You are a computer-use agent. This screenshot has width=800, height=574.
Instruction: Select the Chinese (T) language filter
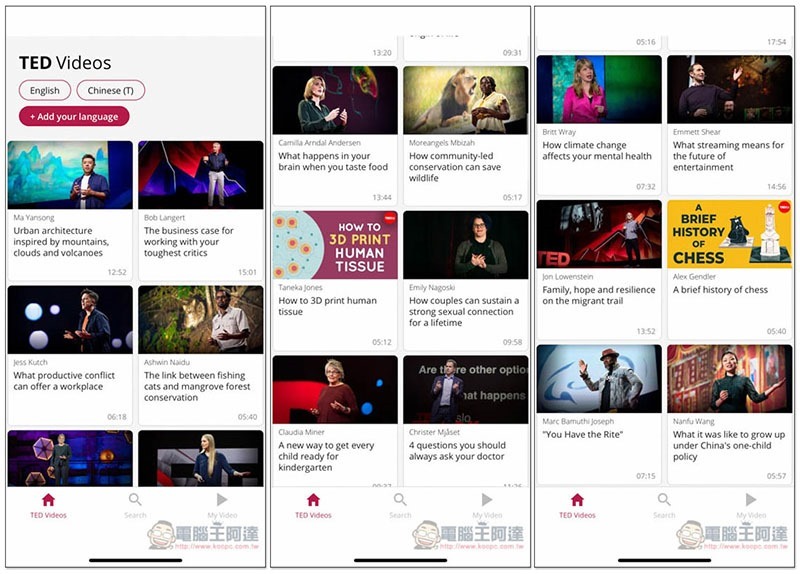(x=110, y=91)
